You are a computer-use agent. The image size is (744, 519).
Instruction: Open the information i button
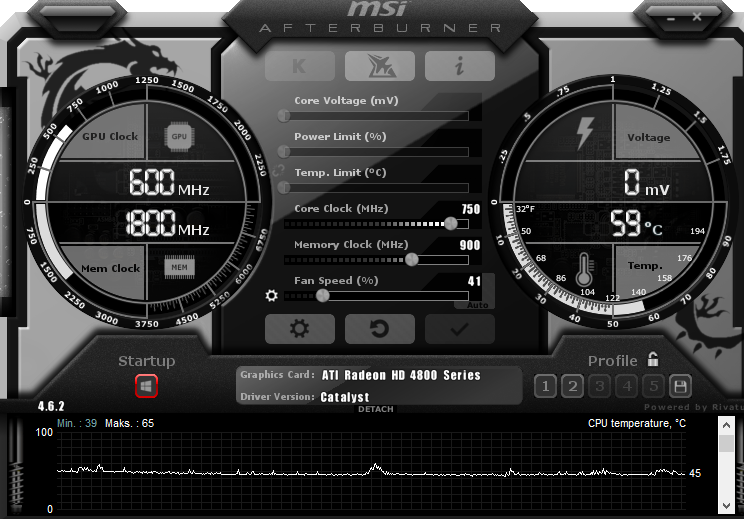460,66
